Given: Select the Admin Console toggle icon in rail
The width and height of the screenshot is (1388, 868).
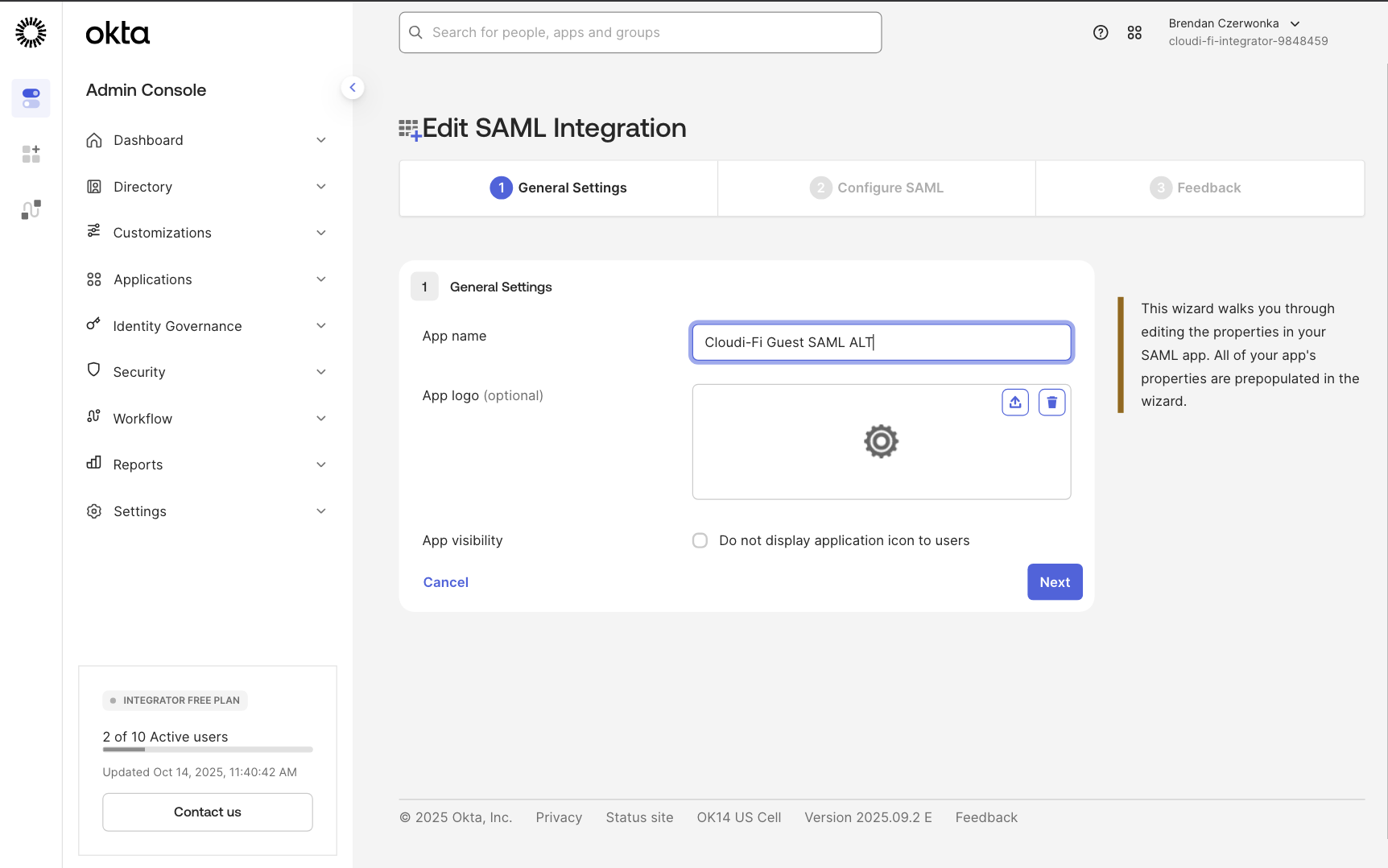Looking at the screenshot, I should point(31,98).
